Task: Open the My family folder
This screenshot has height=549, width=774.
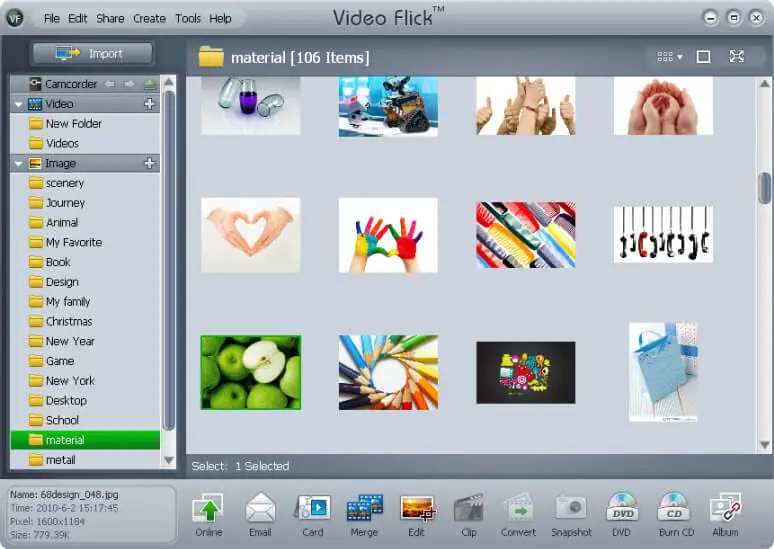Action: 85,302
